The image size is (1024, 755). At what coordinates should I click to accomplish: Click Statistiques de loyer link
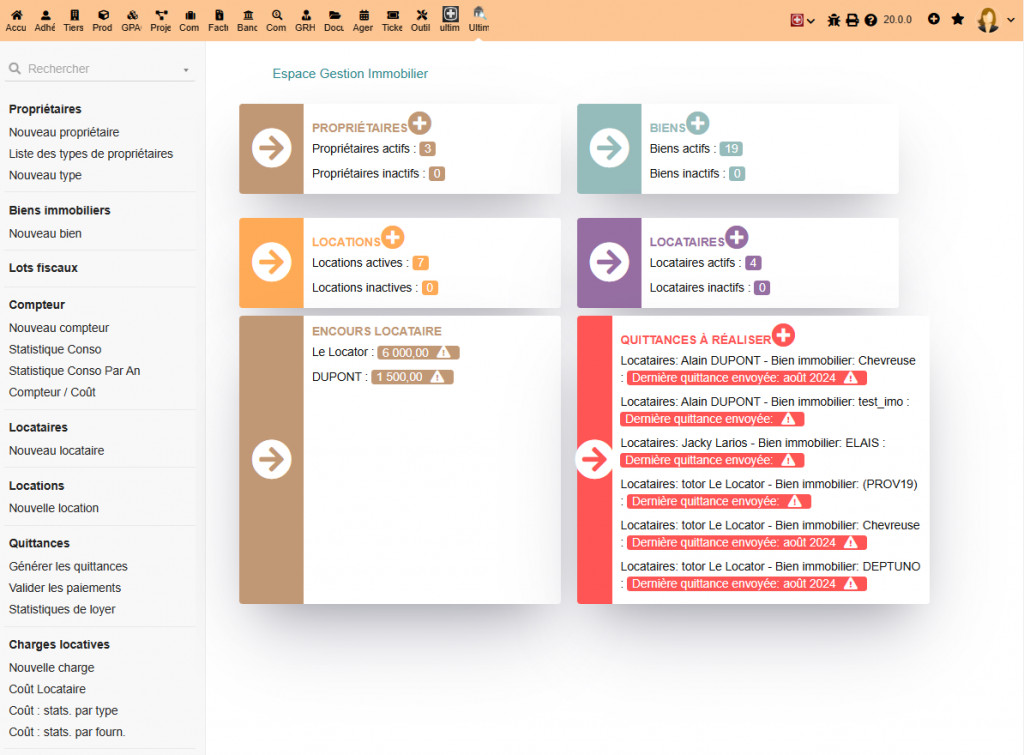pyautogui.click(x=62, y=609)
